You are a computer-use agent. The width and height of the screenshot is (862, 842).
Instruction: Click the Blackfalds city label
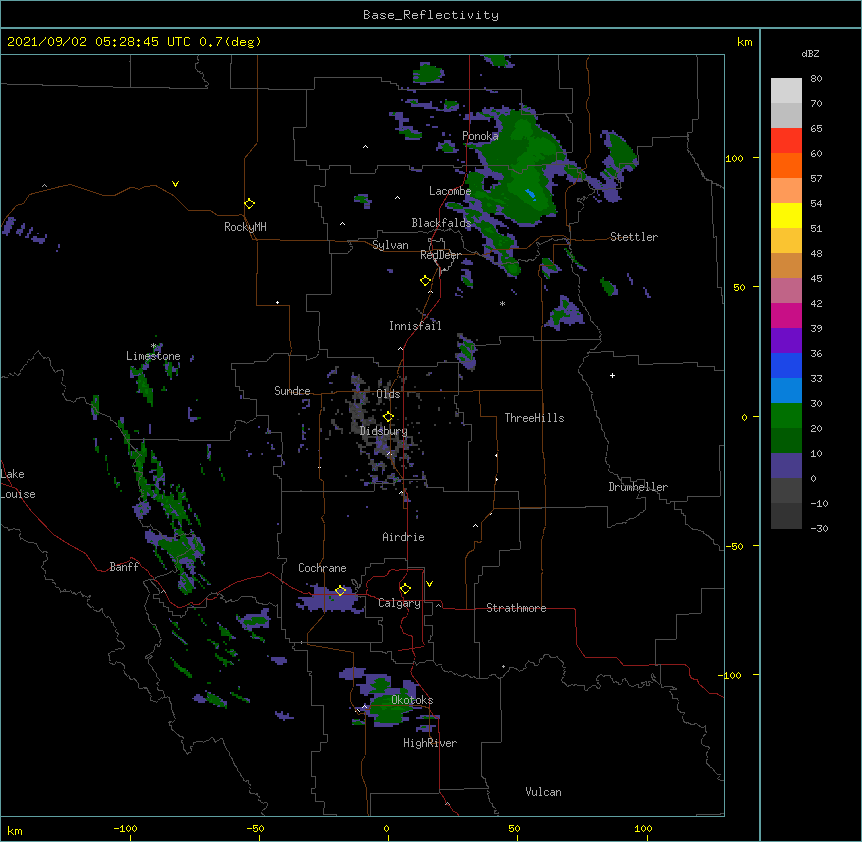[441, 223]
